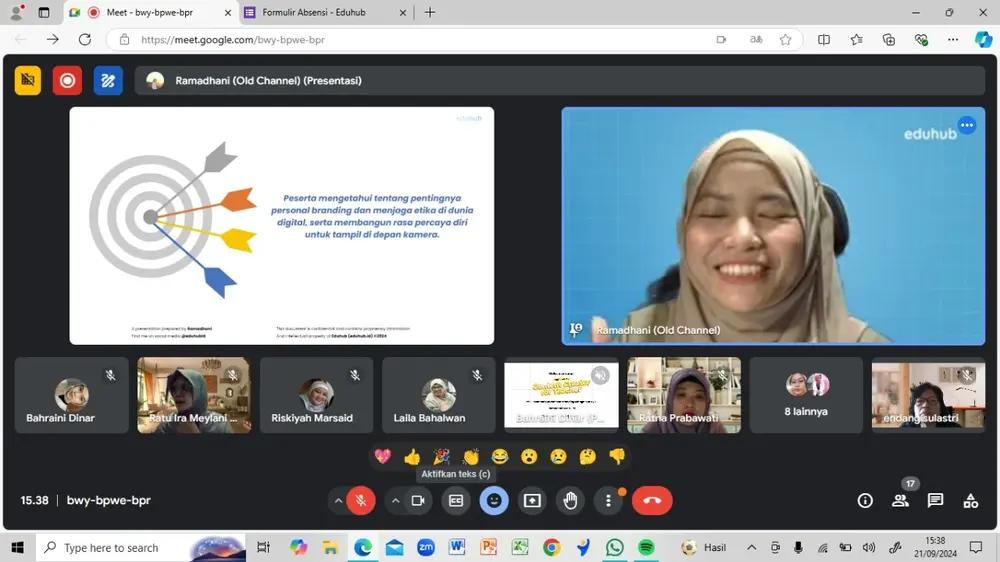Expand video settings chevron beside camera
The image size is (1000, 562).
click(395, 501)
